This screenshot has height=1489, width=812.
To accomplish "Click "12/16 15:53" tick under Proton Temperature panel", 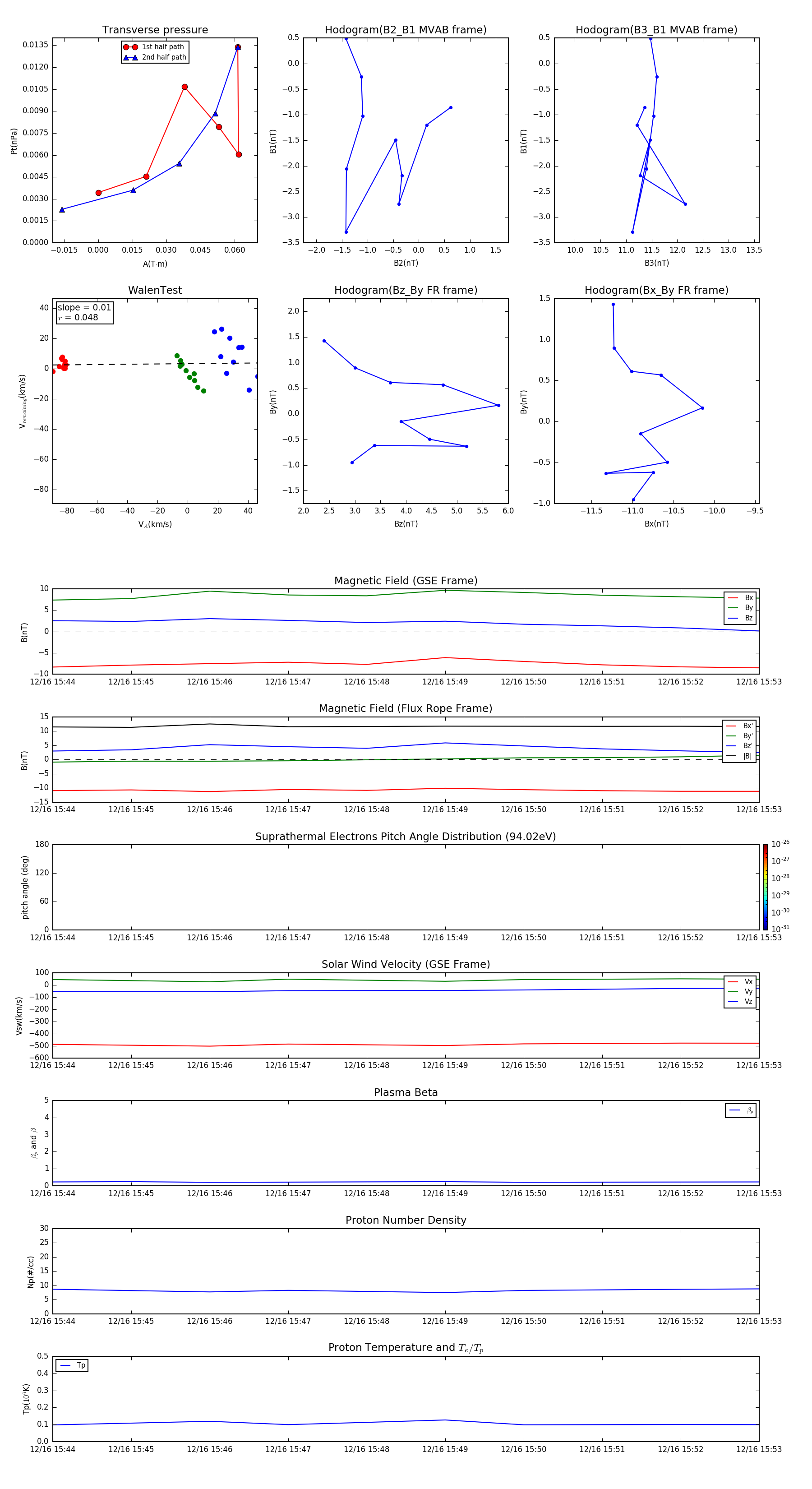I will pos(759,1449).
